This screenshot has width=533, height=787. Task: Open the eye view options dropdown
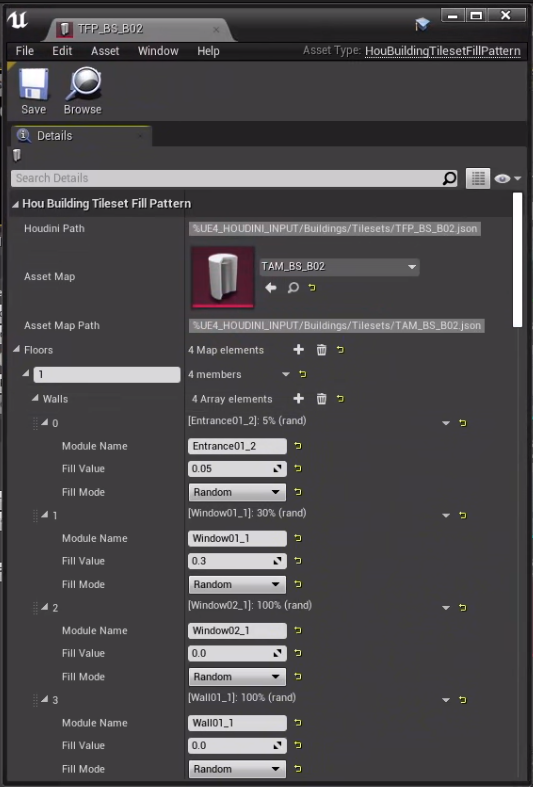click(x=507, y=179)
